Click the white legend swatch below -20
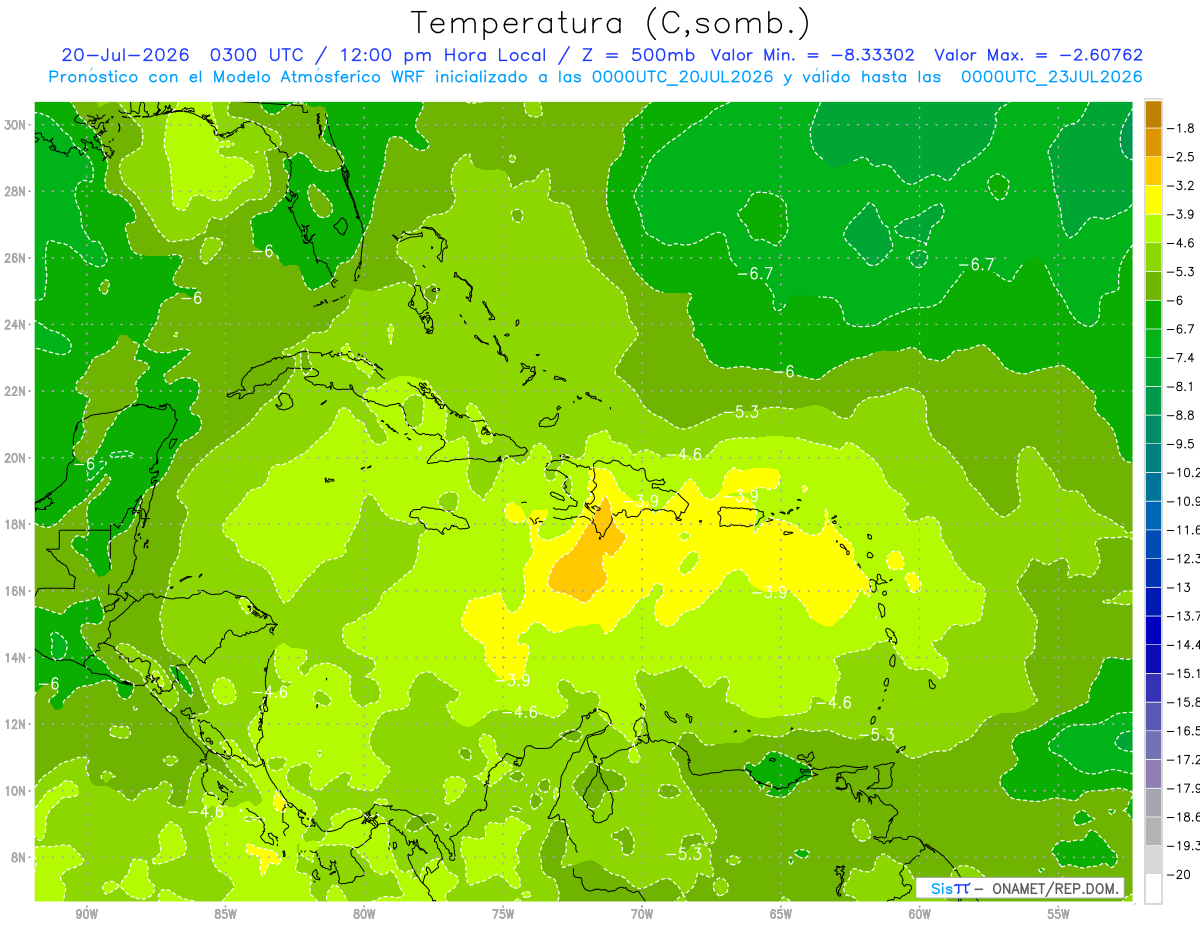The image size is (1200, 927). tap(1153, 889)
